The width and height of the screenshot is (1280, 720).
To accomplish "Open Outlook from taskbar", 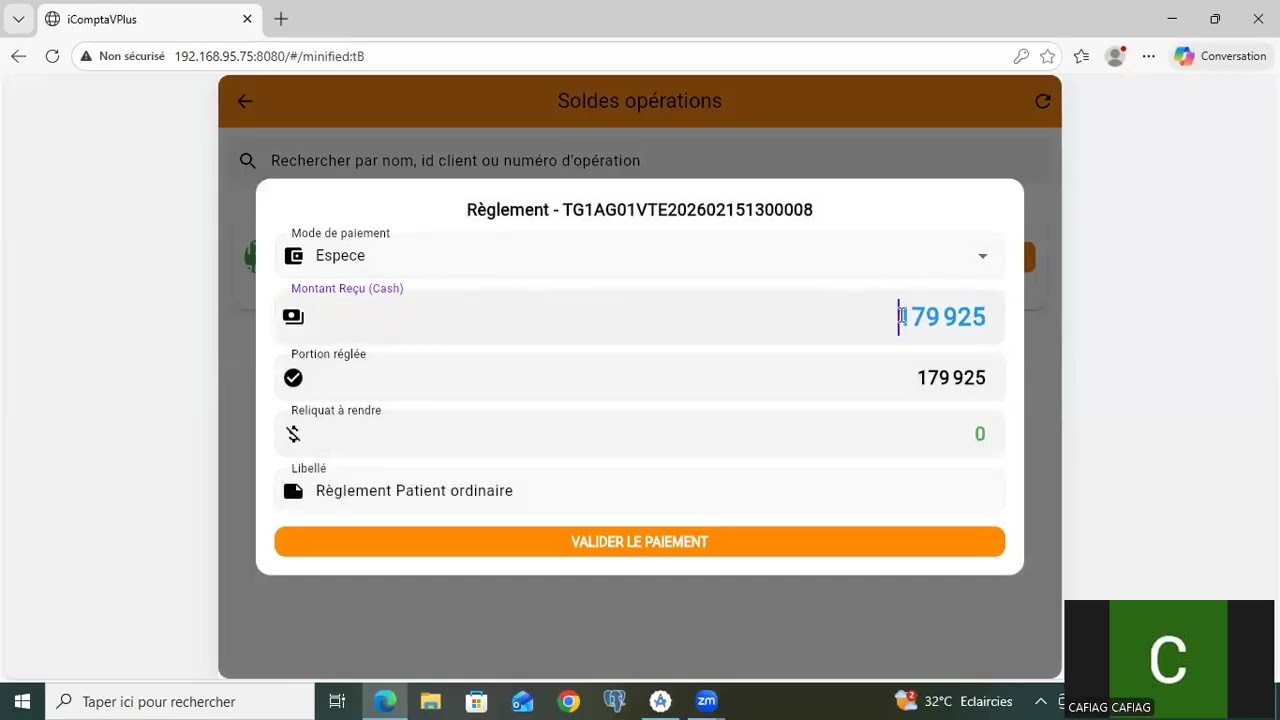I will click(522, 701).
